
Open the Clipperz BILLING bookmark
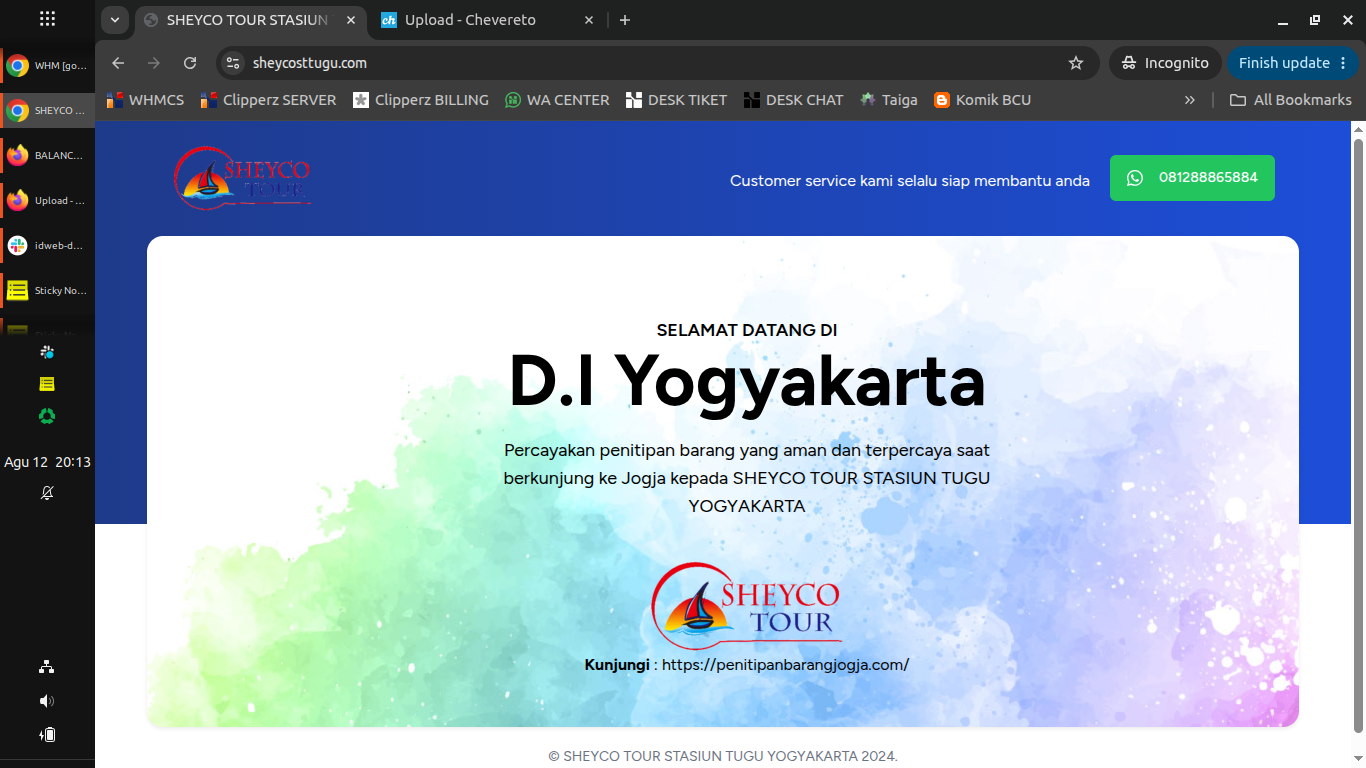421,100
